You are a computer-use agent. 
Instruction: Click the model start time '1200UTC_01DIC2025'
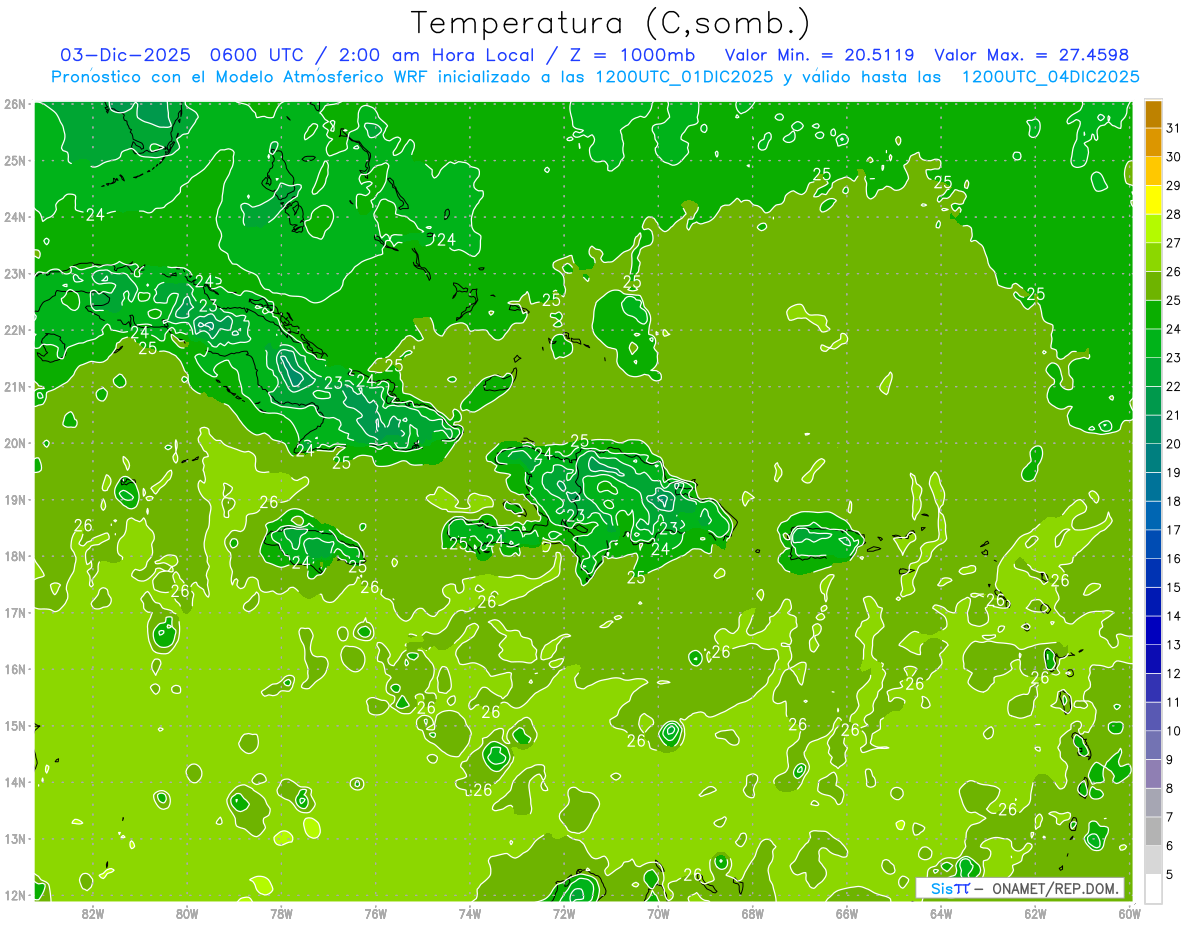[684, 77]
